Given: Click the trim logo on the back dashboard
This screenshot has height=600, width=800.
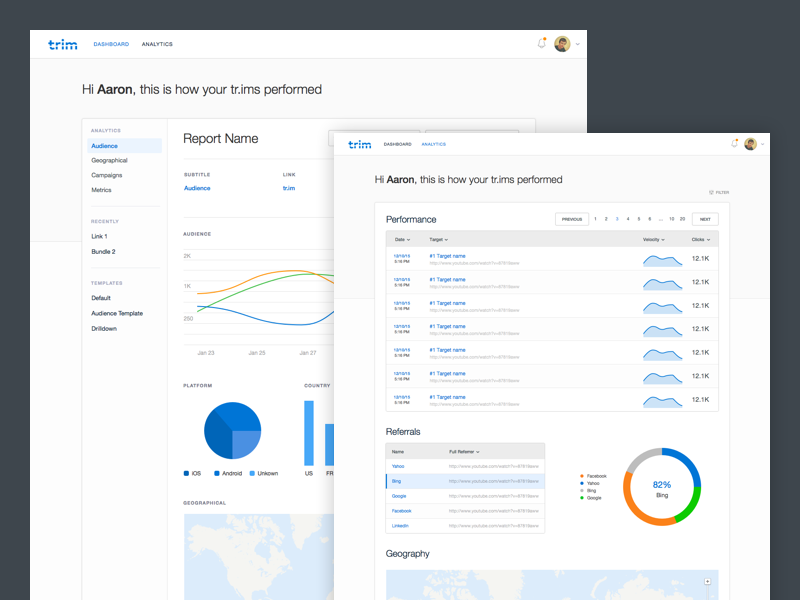Looking at the screenshot, I should coord(62,44).
